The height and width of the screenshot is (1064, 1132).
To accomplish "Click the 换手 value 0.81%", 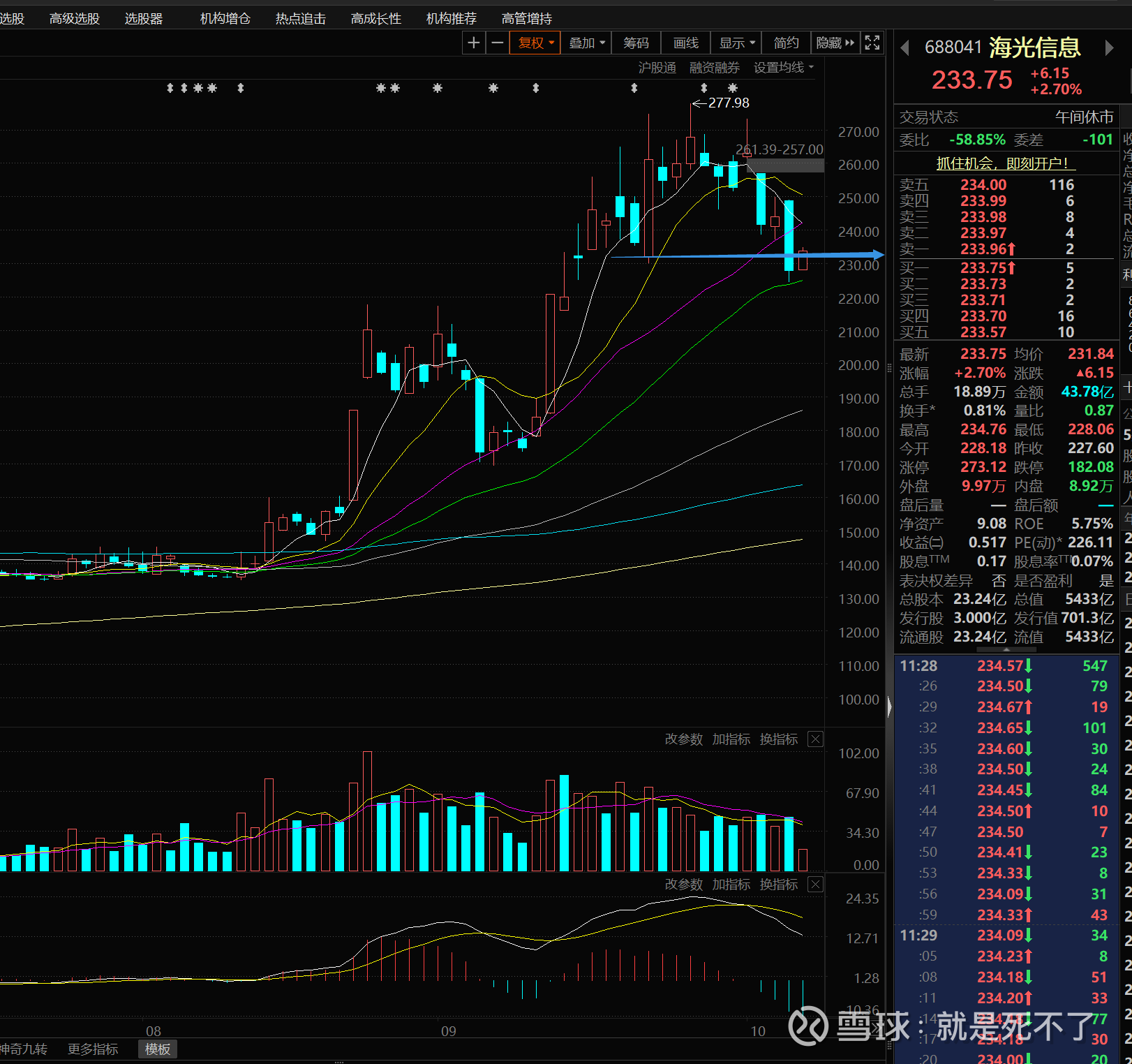I will pos(985,411).
